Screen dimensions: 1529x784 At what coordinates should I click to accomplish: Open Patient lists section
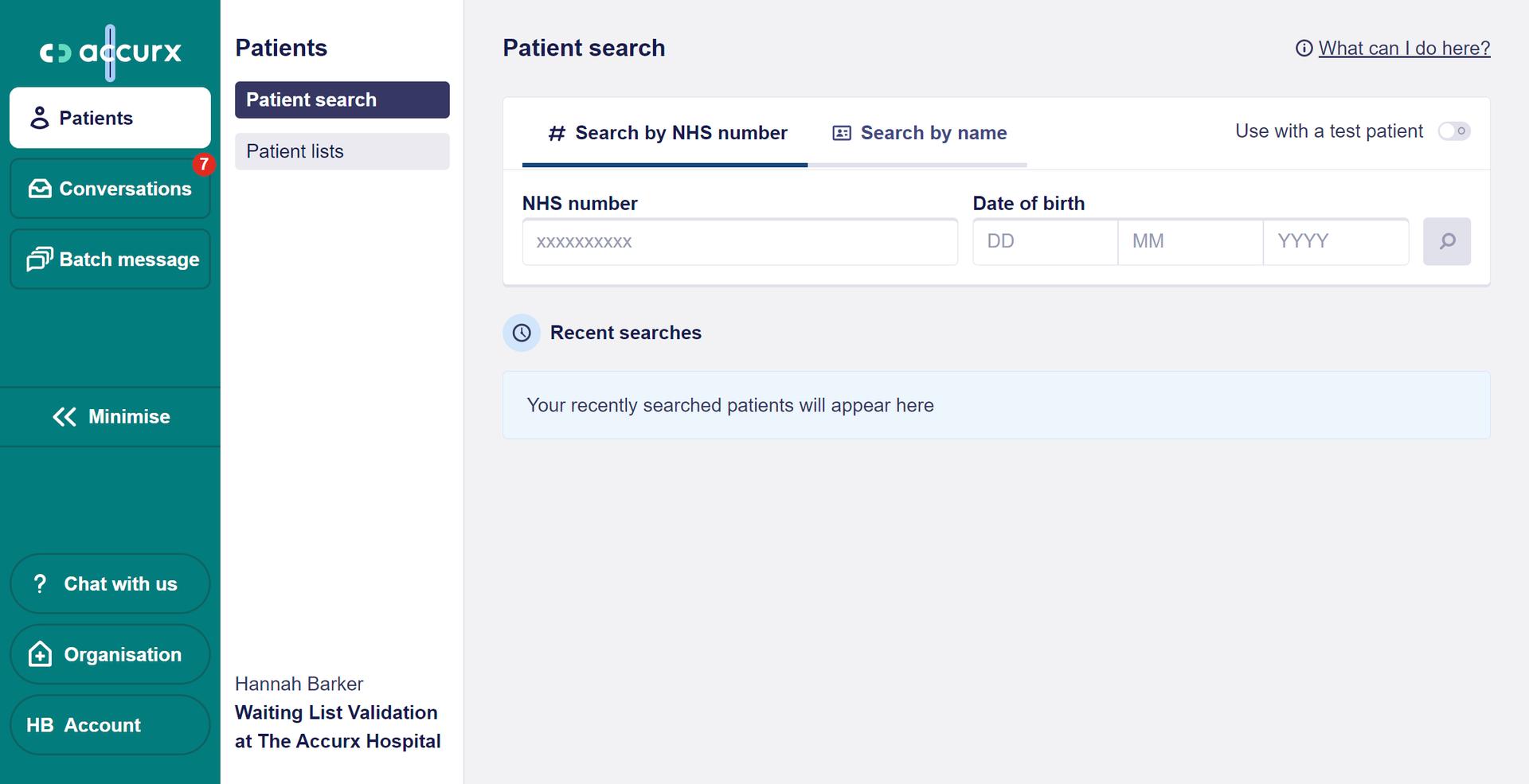click(342, 151)
